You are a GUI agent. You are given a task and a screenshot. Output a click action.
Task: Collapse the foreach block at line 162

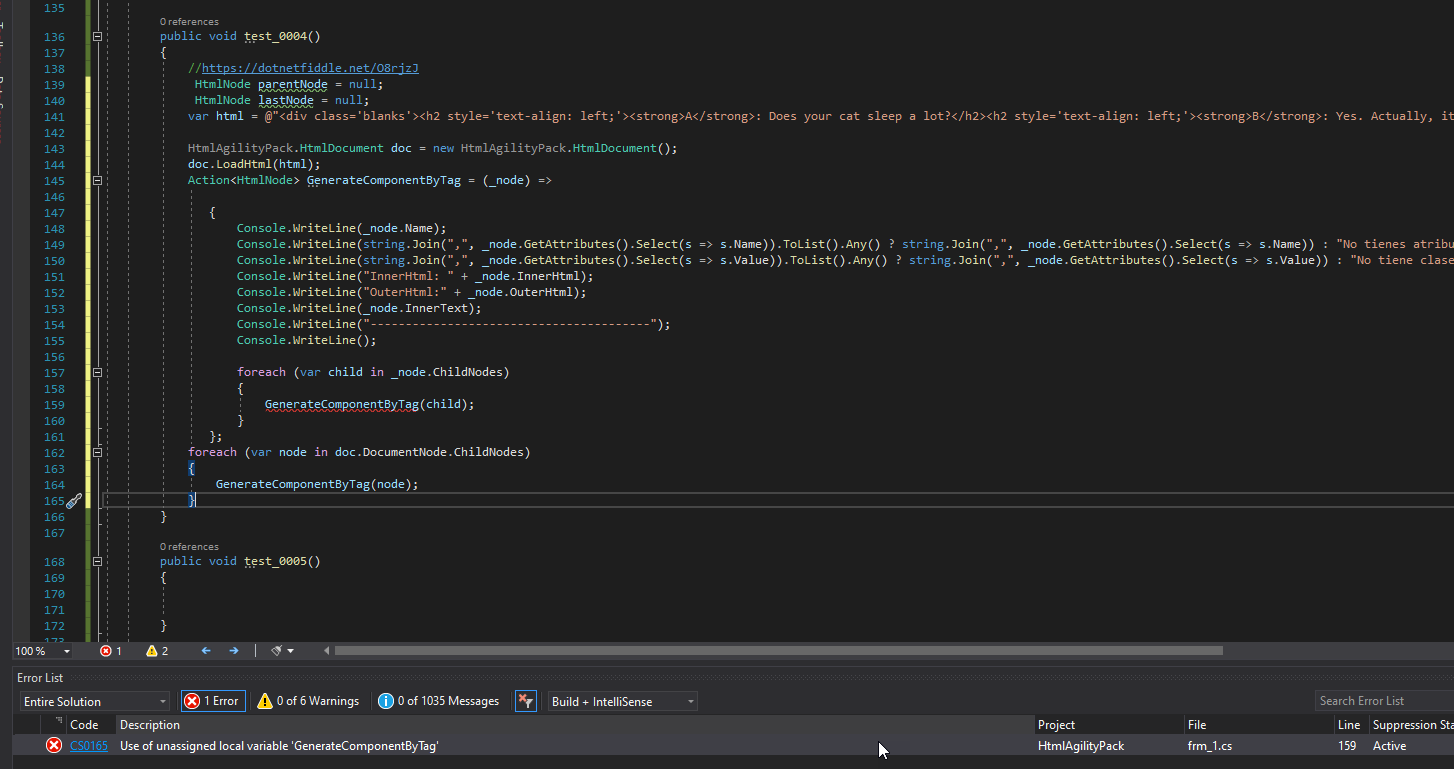point(97,453)
